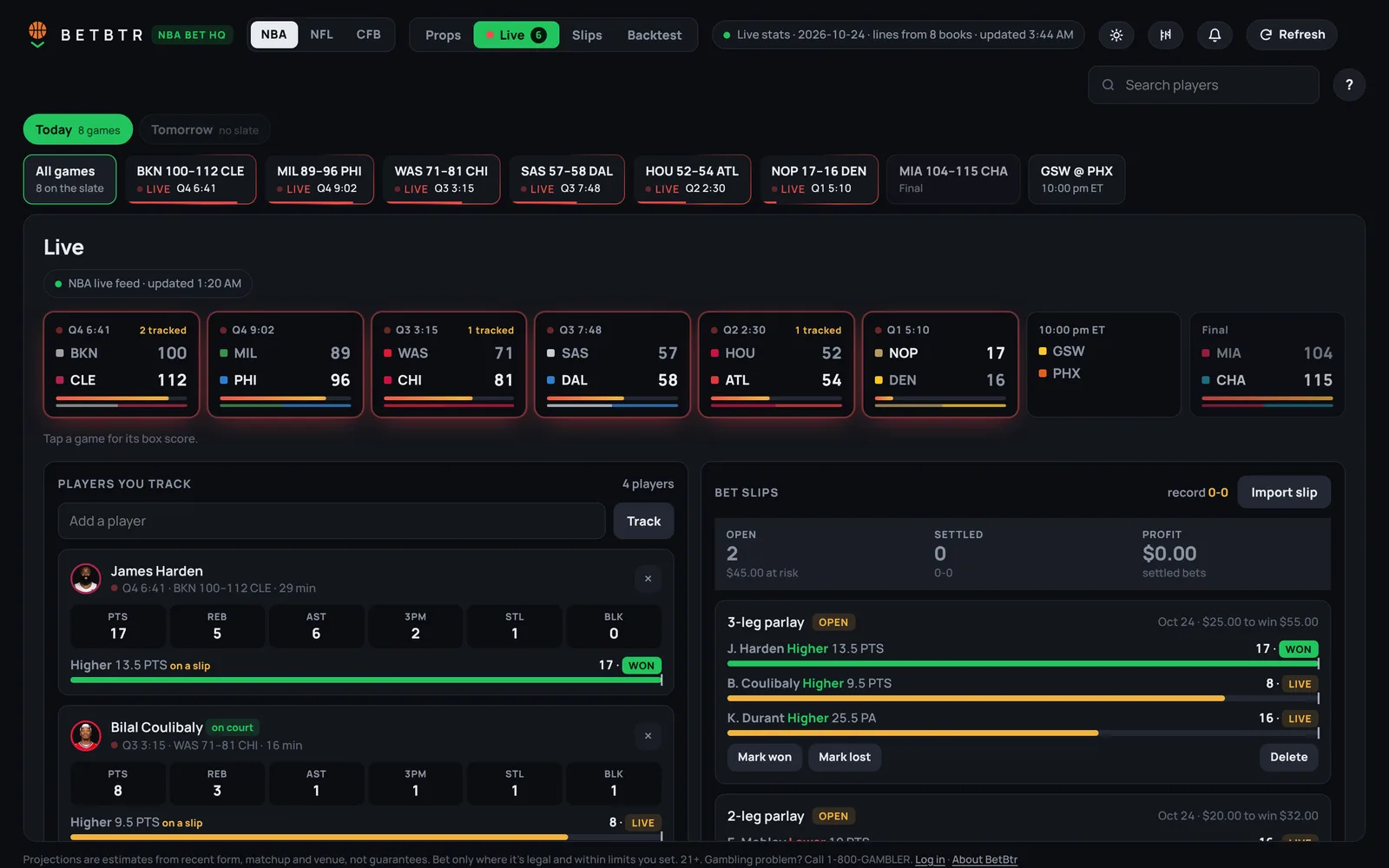Open the notifications bell icon
1389x868 pixels.
point(1215,35)
